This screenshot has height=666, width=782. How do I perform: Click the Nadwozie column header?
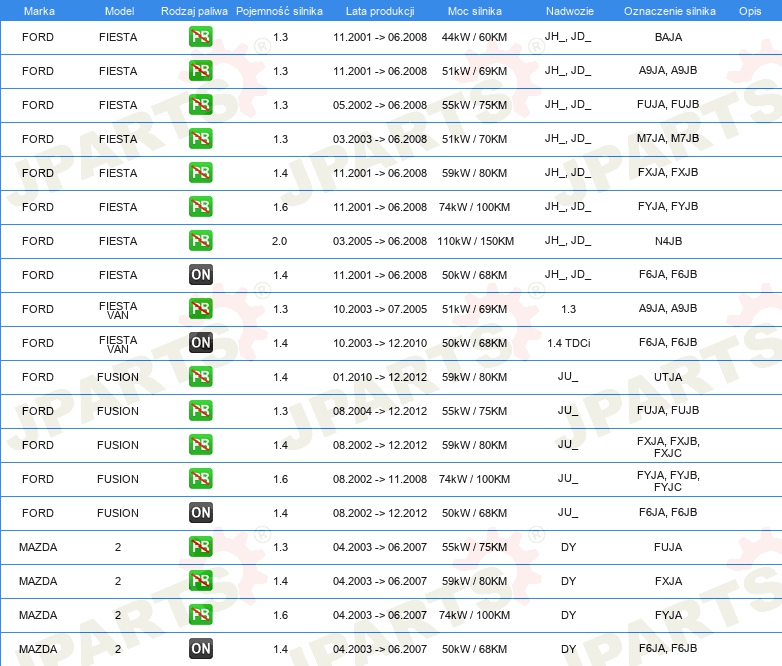tap(570, 11)
